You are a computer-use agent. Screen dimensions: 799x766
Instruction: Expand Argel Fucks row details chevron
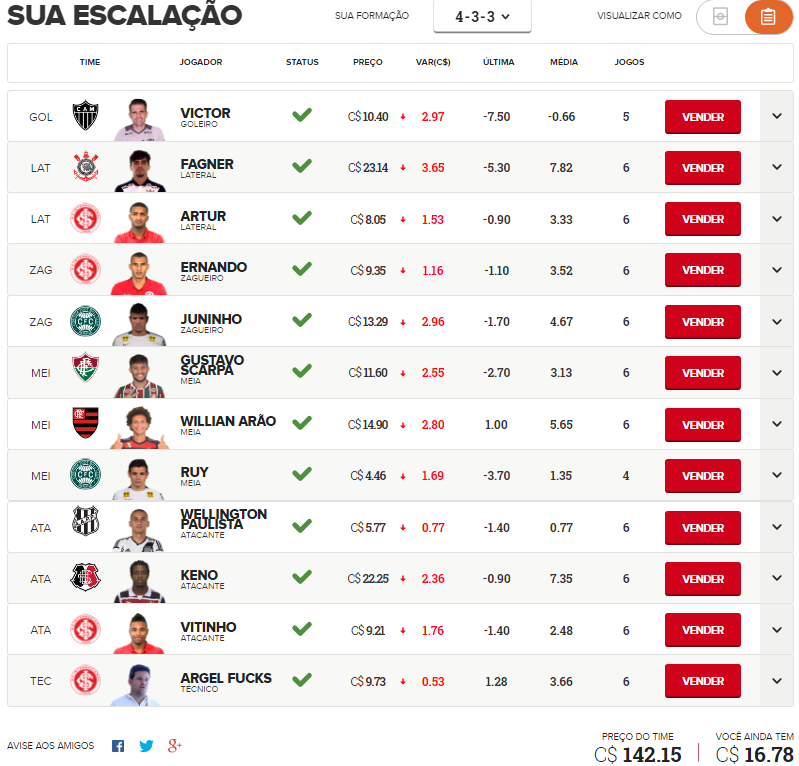tap(777, 681)
